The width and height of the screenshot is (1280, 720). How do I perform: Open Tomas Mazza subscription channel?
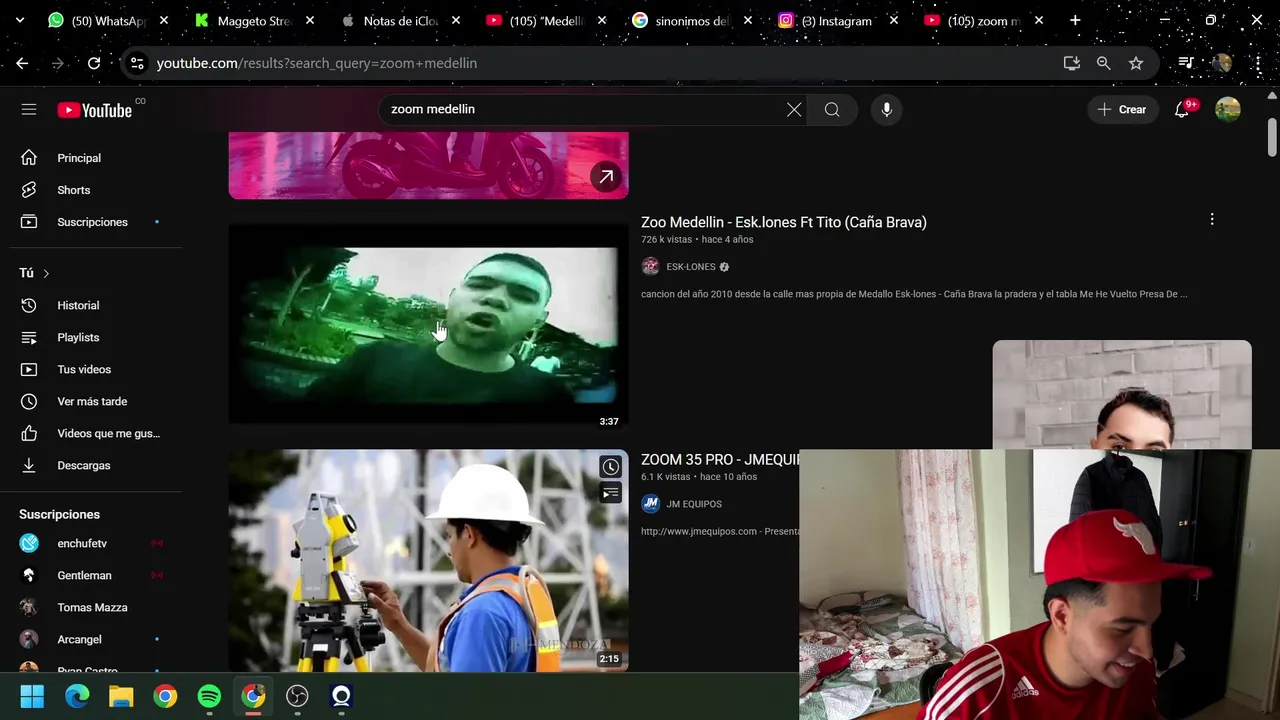pyautogui.click(x=90, y=607)
